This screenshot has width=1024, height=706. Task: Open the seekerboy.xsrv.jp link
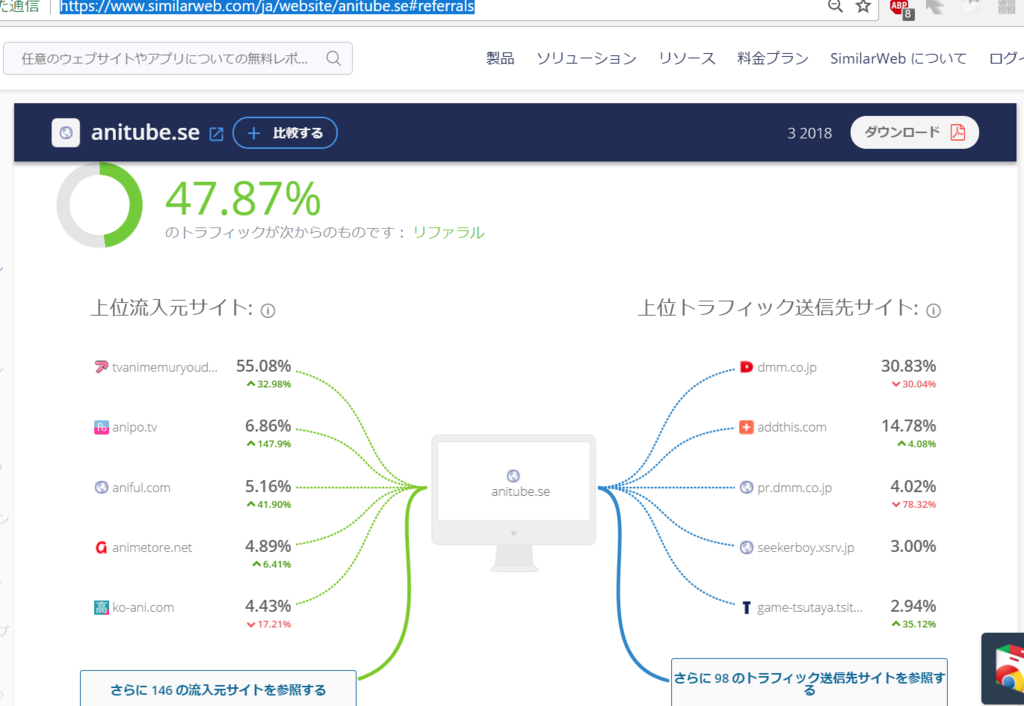(x=805, y=547)
